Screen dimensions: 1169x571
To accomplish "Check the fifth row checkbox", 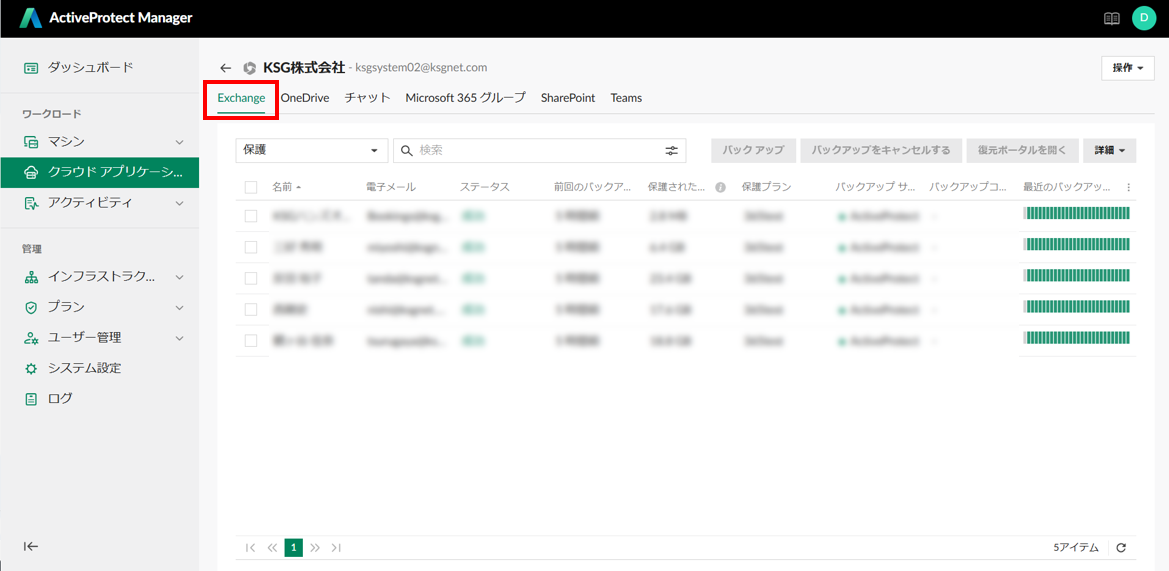I will (251, 341).
